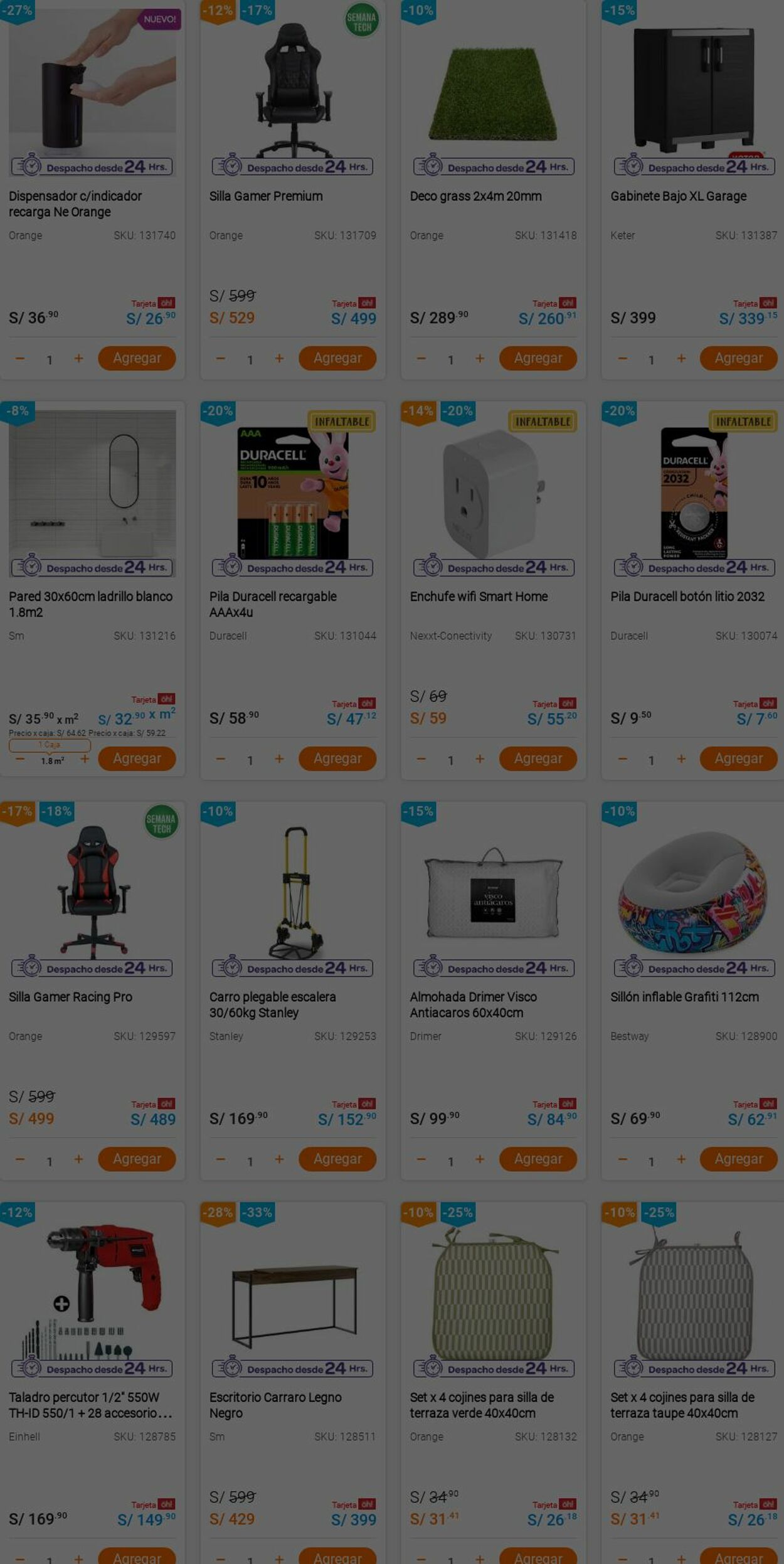Click the Semana Tech badge on Silla Gamer Premium
Viewport: 784px width, 1564px height.
[362, 22]
